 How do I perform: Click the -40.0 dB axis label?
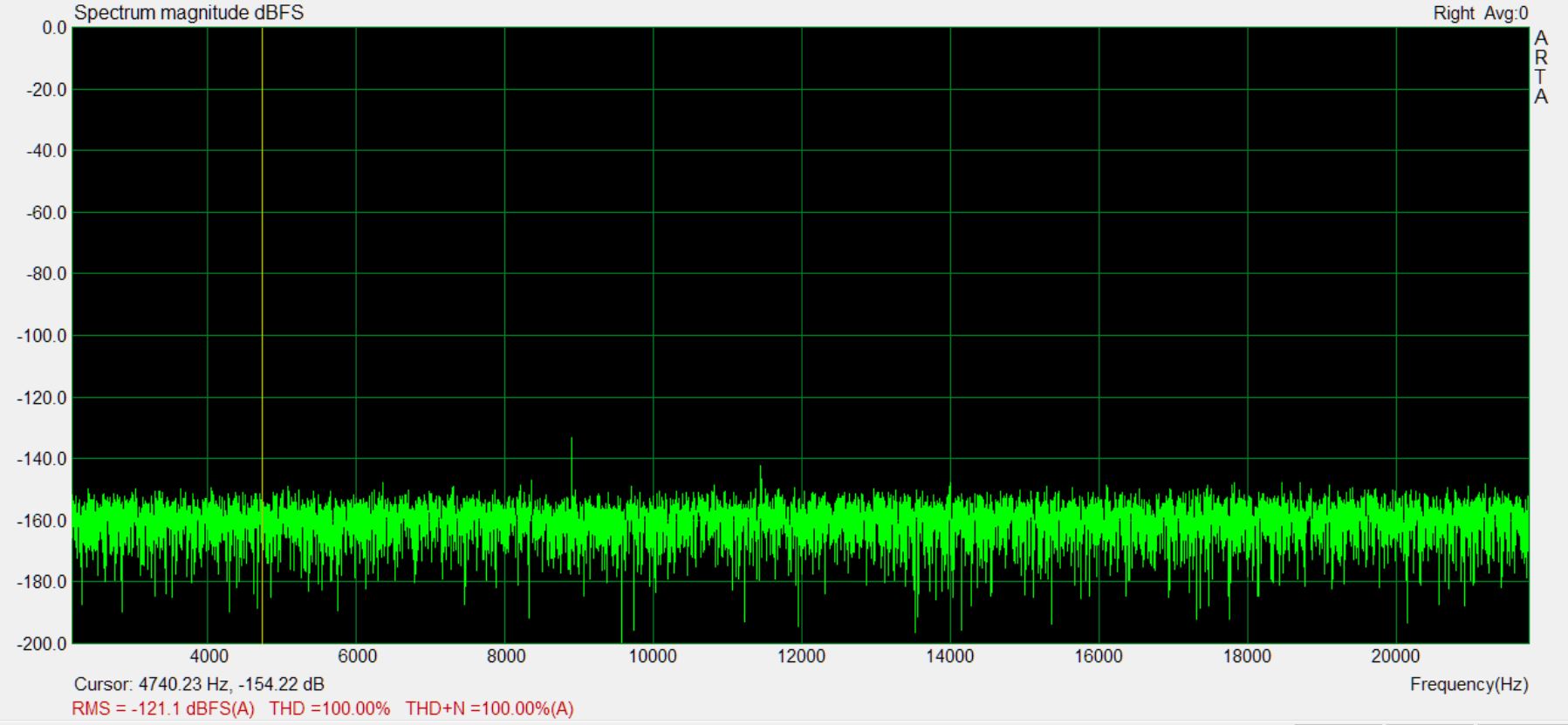pyautogui.click(x=45, y=151)
